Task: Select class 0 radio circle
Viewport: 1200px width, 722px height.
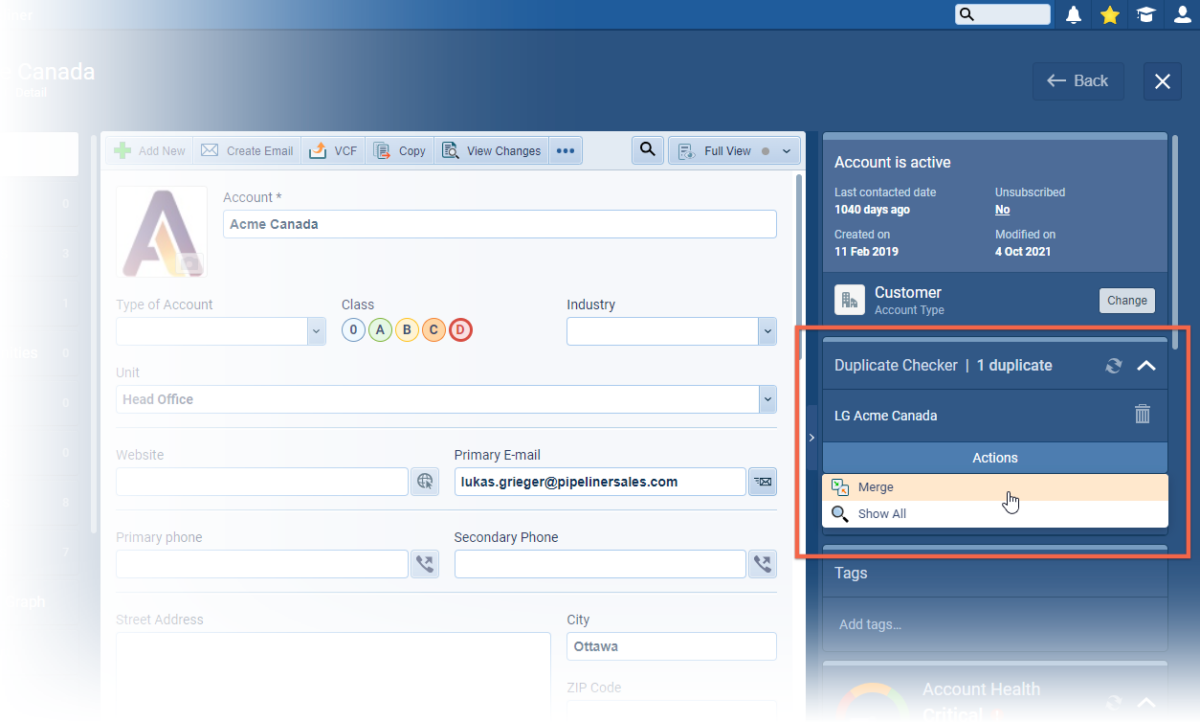Action: pos(353,330)
